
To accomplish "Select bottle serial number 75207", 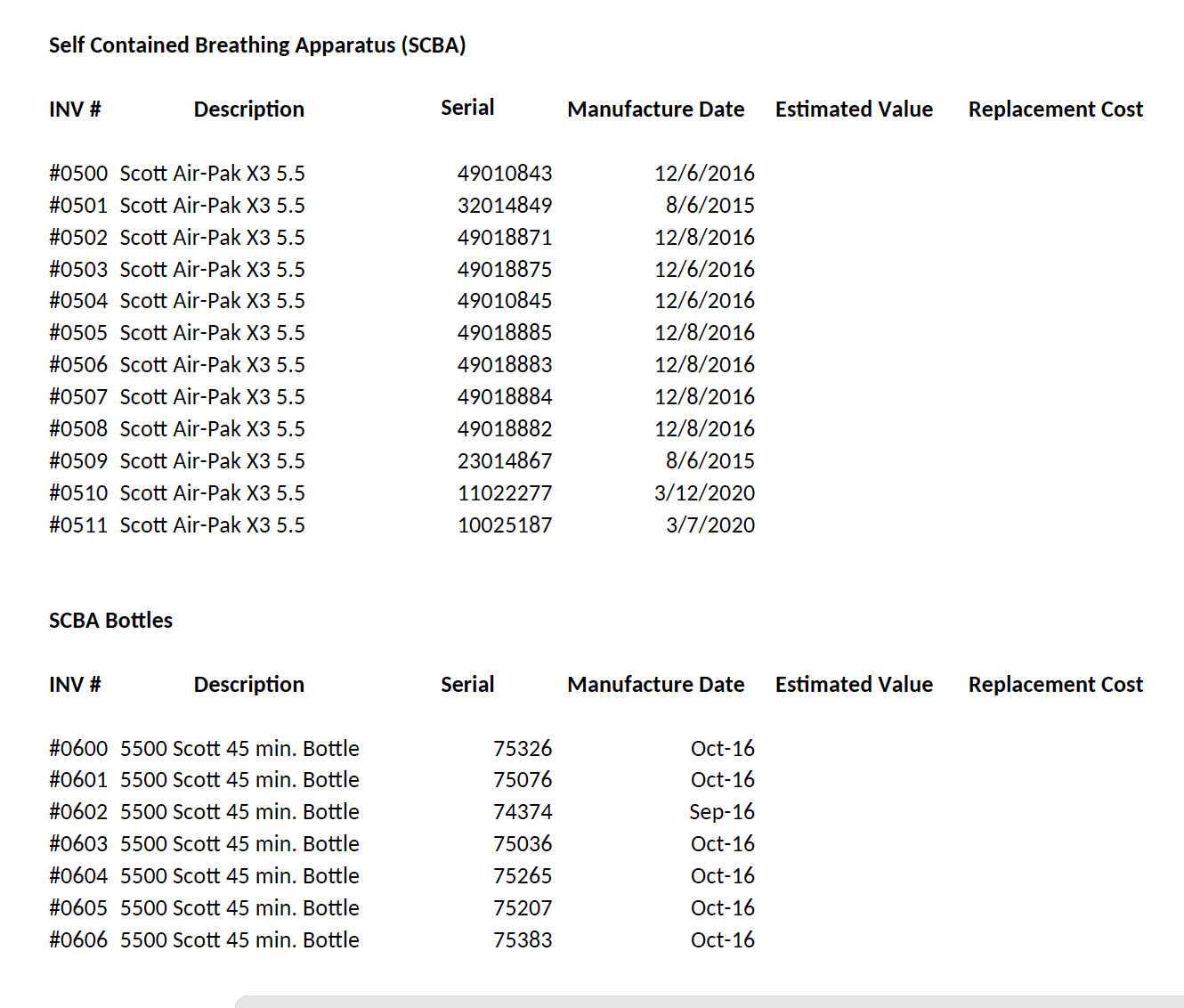I will pos(523,908).
